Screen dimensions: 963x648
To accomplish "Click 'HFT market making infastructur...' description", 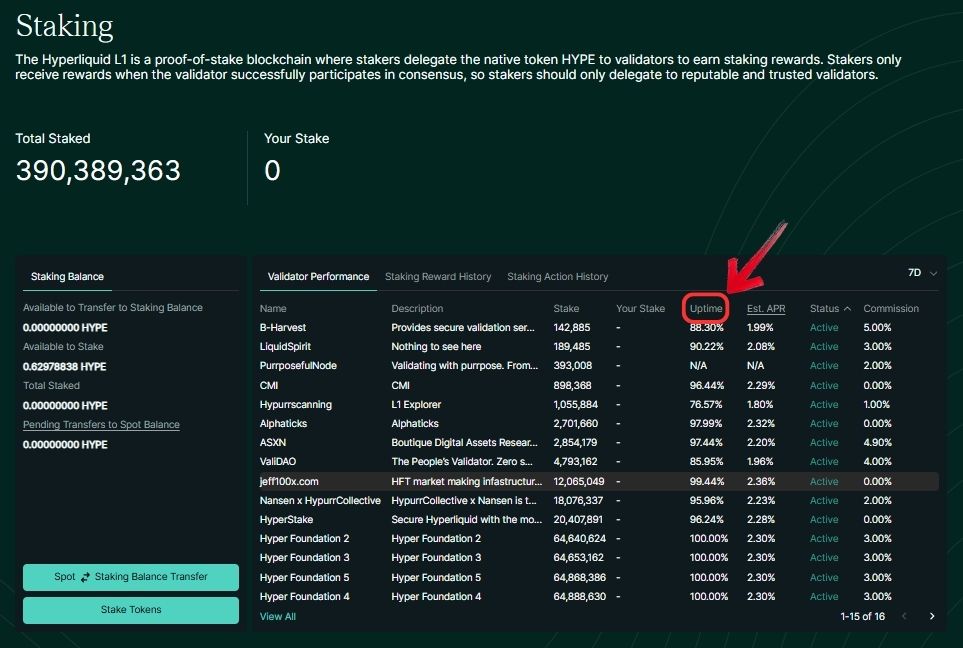I will click(x=467, y=482).
